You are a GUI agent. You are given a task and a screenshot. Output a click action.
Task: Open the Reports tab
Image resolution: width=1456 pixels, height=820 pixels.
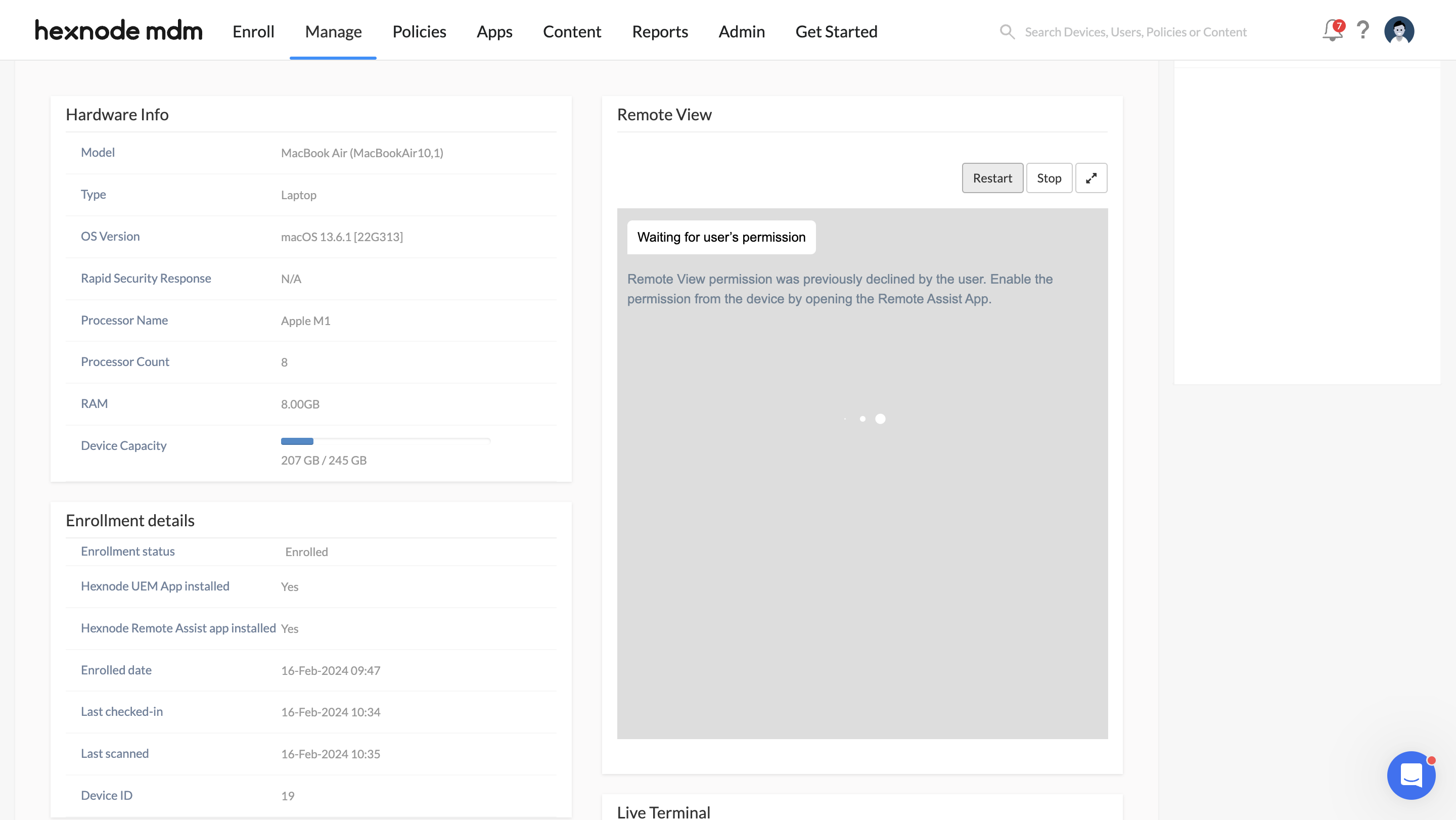click(660, 32)
